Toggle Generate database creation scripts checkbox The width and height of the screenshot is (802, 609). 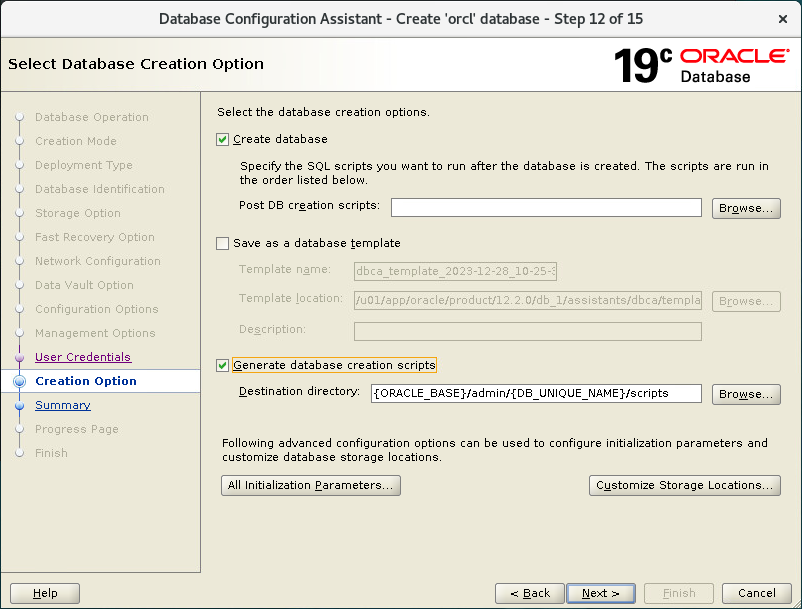[x=222, y=366]
